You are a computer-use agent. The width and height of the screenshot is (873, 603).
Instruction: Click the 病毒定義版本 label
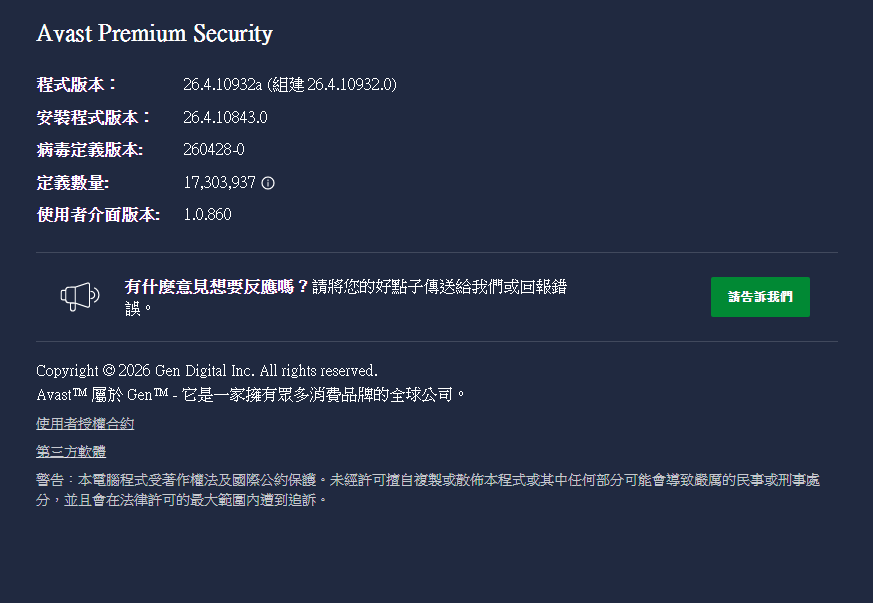(x=89, y=150)
